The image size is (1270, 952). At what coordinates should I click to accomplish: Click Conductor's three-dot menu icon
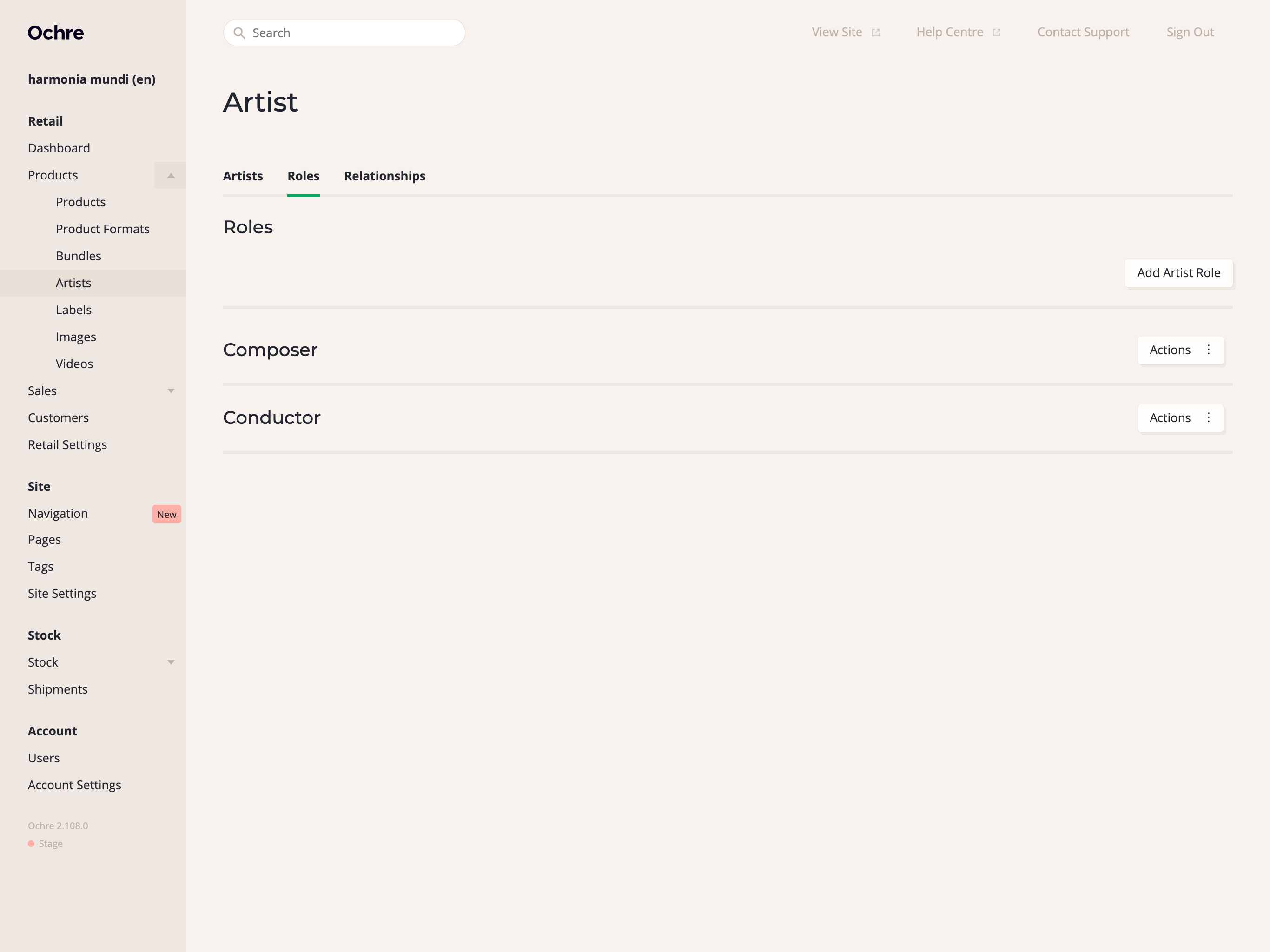click(1209, 417)
